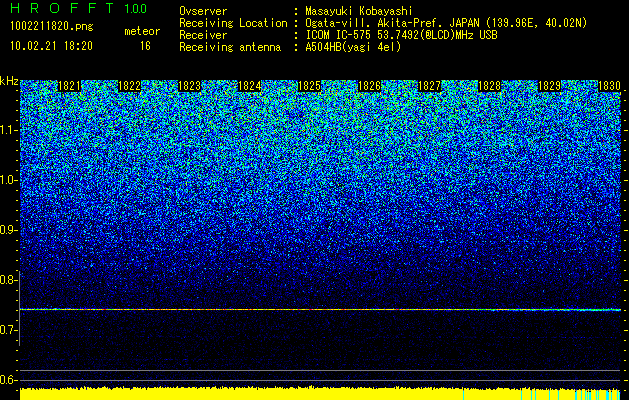Click the Ovserver field label
The width and height of the screenshot is (629, 400).
[x=203, y=11]
